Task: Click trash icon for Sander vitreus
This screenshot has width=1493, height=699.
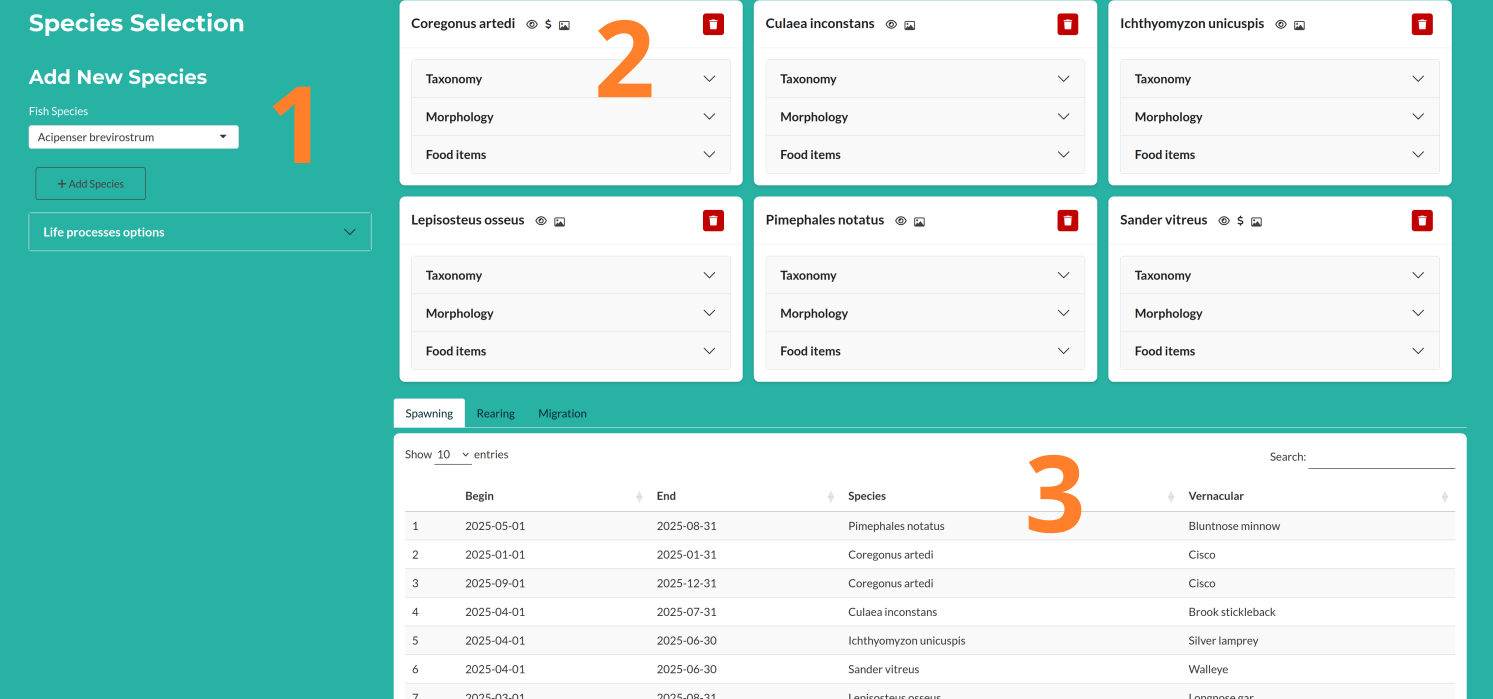Action: (1422, 220)
